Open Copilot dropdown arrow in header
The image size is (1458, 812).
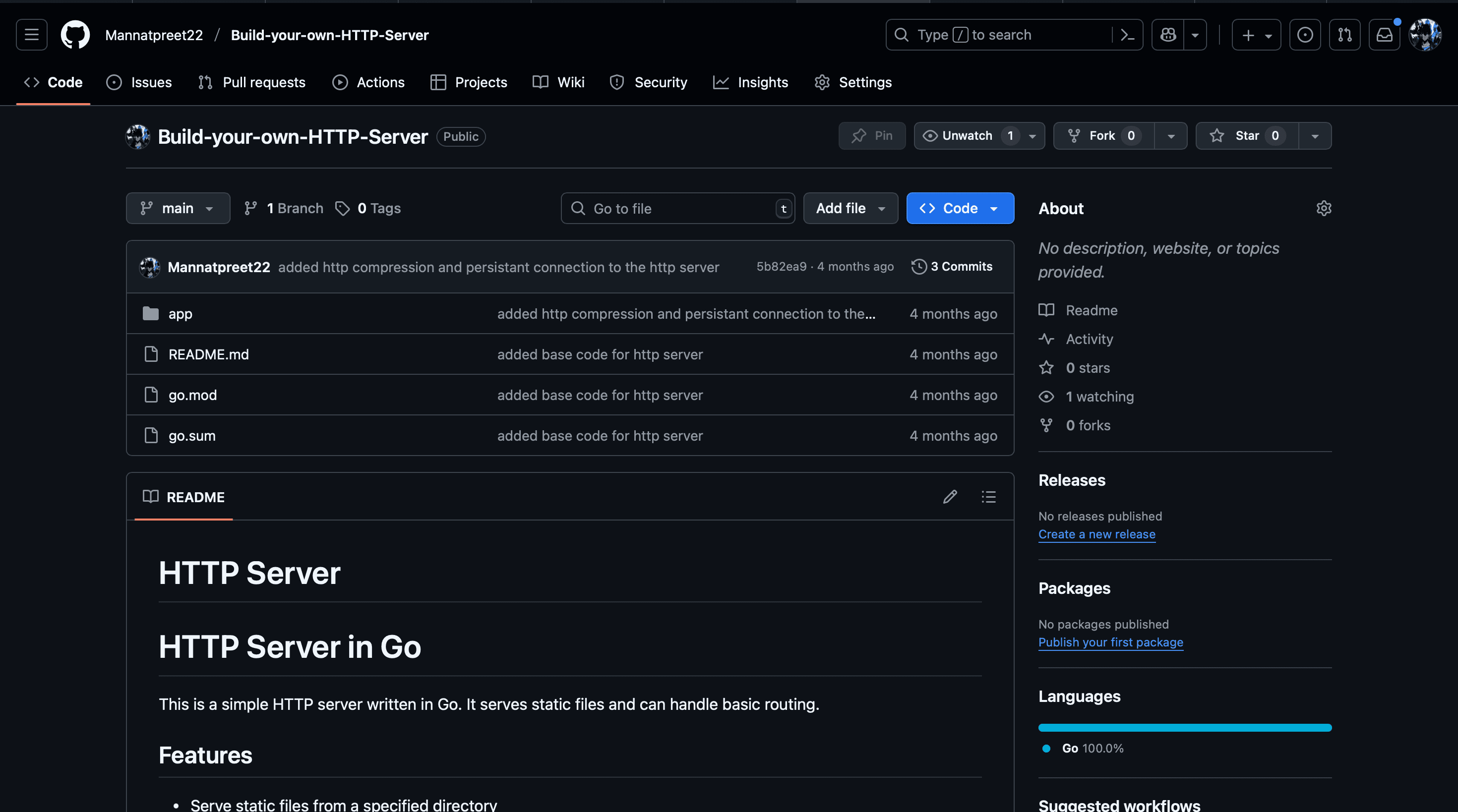pos(1195,35)
